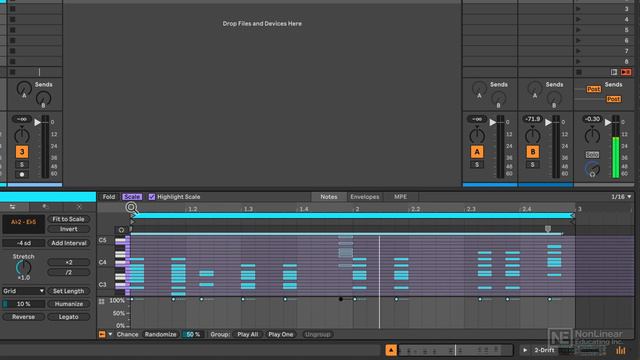Screen dimensions: 640x360
Task: Click the orange bars icon at bottom right
Action: [621, 350]
